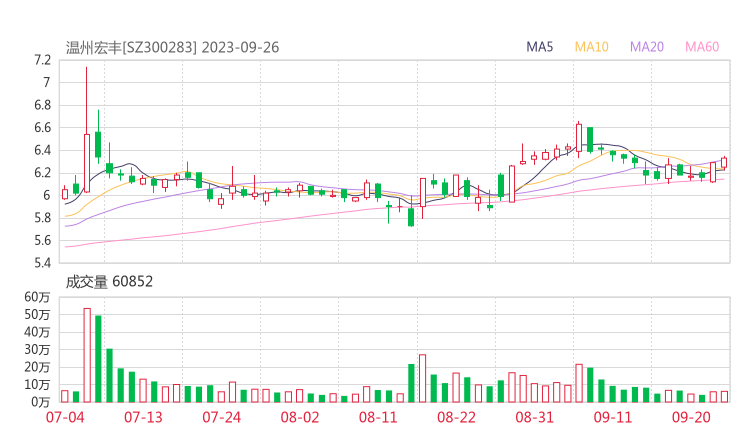Click the MA10 legend label
This screenshot has height=440, width=740.
(591, 47)
